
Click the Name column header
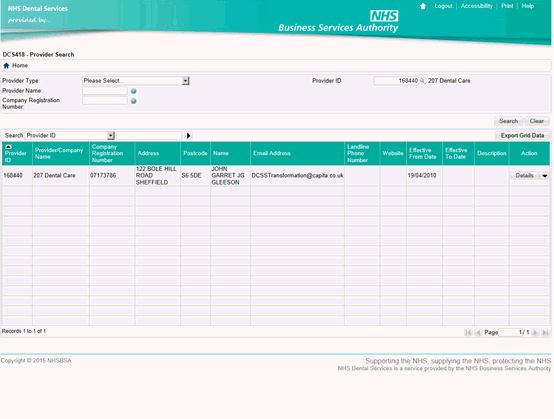(x=230, y=153)
